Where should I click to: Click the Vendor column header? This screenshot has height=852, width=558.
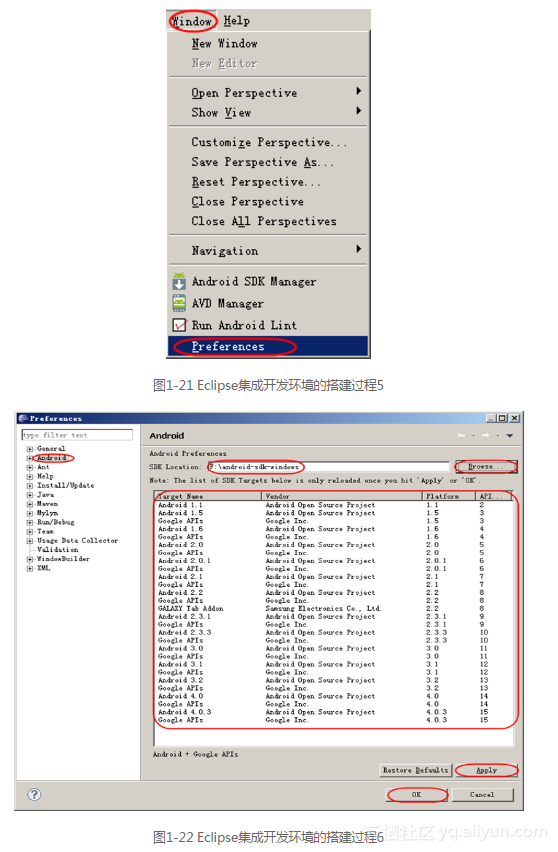click(342, 496)
